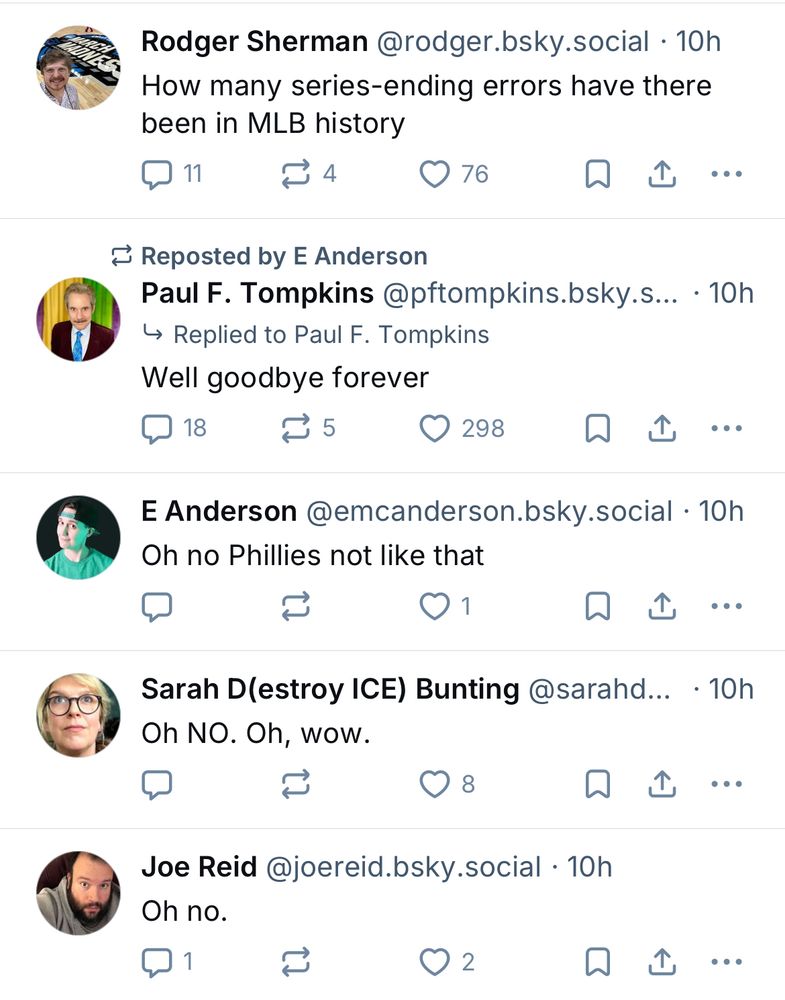This screenshot has height=1000, width=785.
Task: Bookmark Sarah Bunting's post
Action: (x=597, y=783)
